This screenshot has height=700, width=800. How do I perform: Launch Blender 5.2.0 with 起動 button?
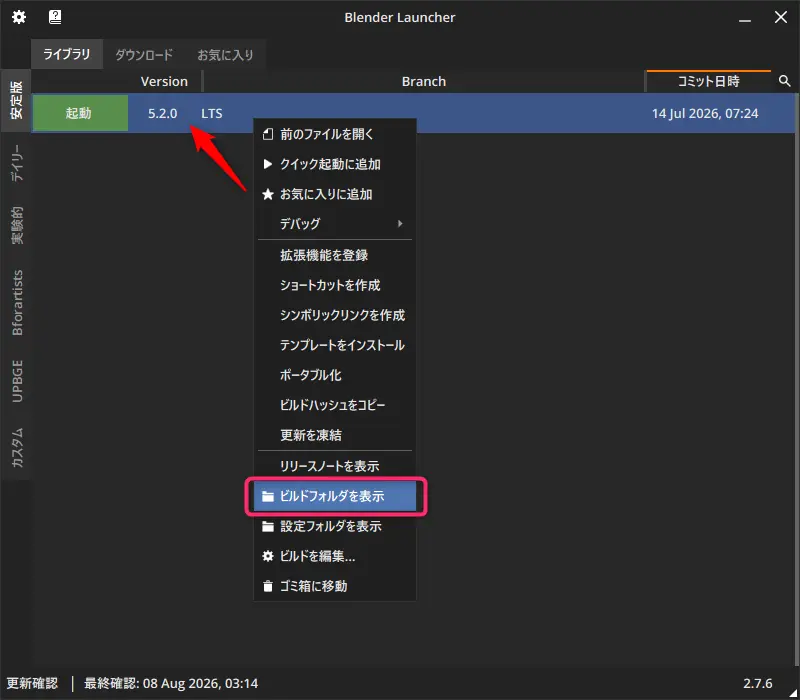click(80, 113)
